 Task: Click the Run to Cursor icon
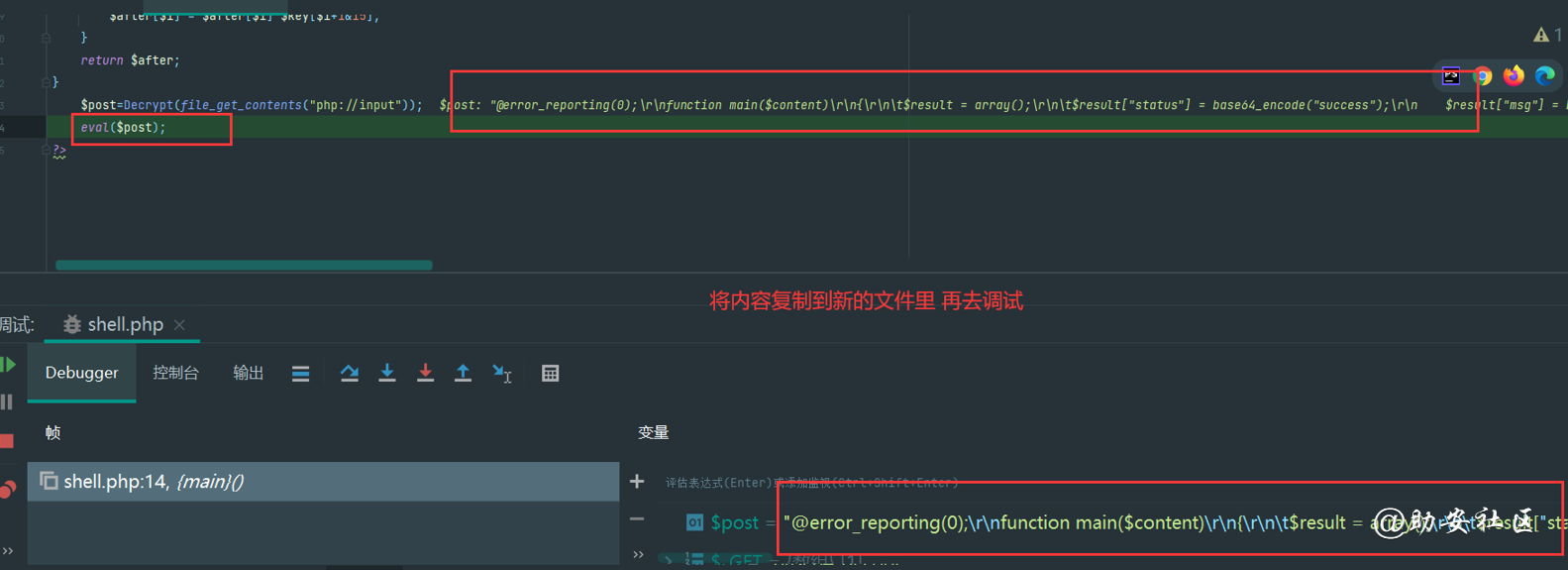pyautogui.click(x=502, y=374)
